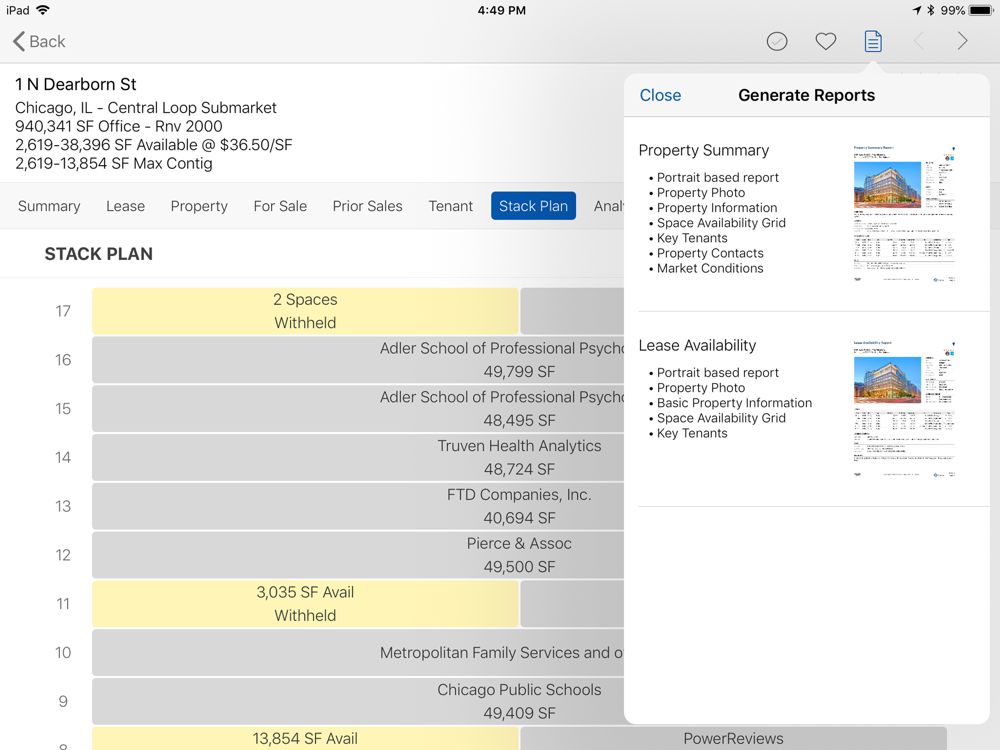Tap floor 15 Adler School 48,495 SF block
This screenshot has width=1000, height=750.
pos(358,409)
